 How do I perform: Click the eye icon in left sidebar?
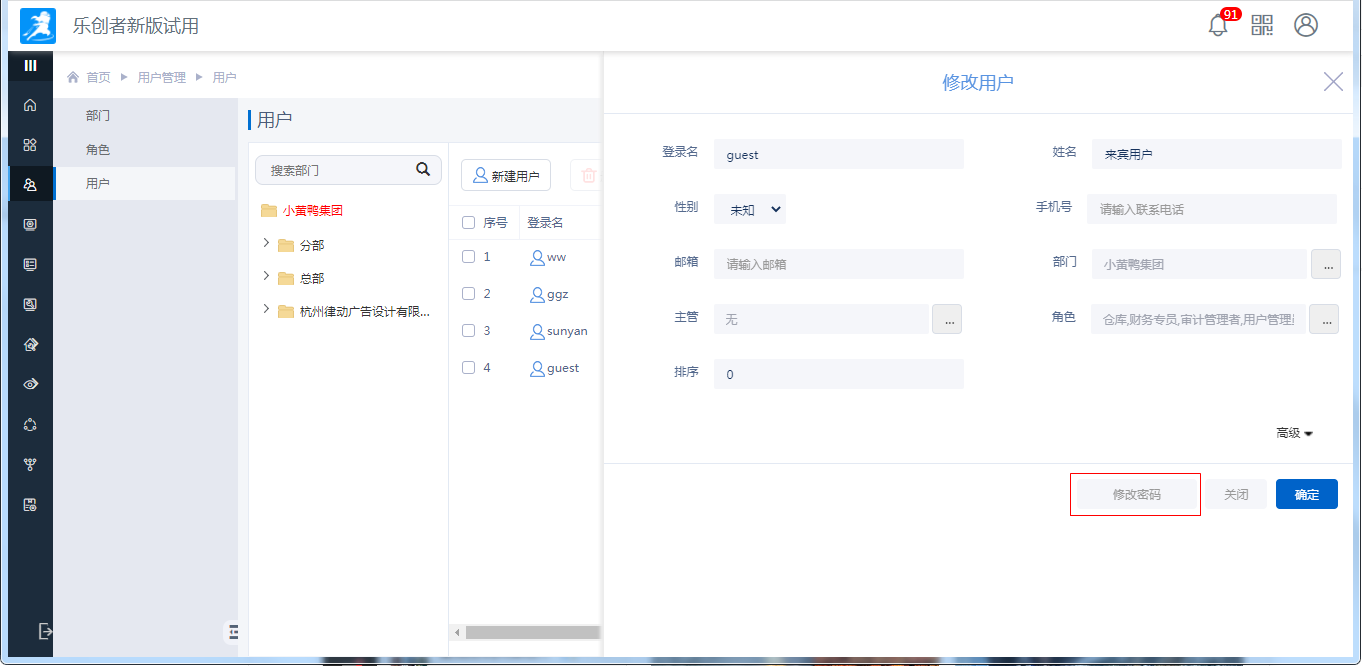(x=30, y=384)
